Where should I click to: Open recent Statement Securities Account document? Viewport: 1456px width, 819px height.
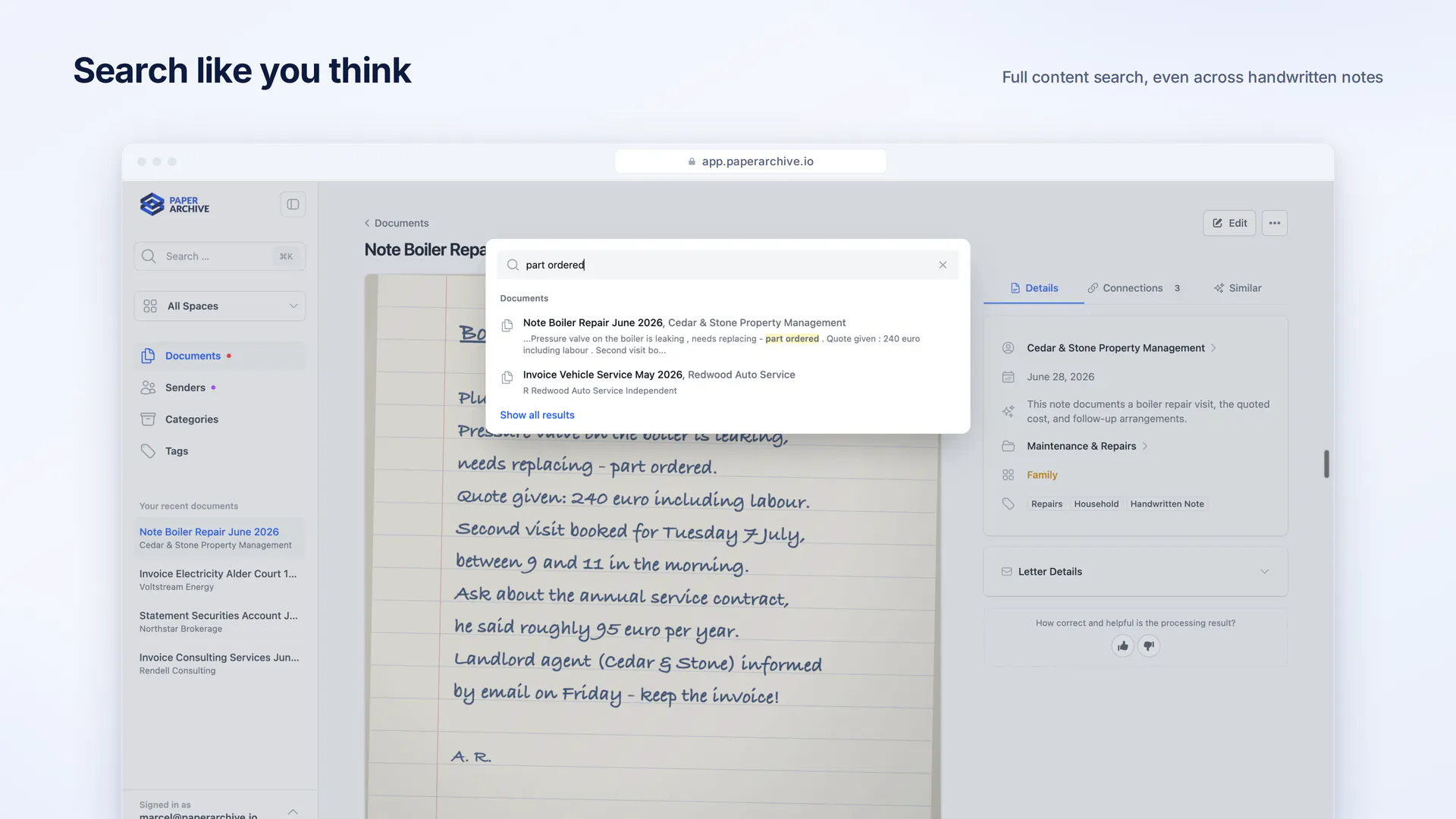tap(220, 621)
